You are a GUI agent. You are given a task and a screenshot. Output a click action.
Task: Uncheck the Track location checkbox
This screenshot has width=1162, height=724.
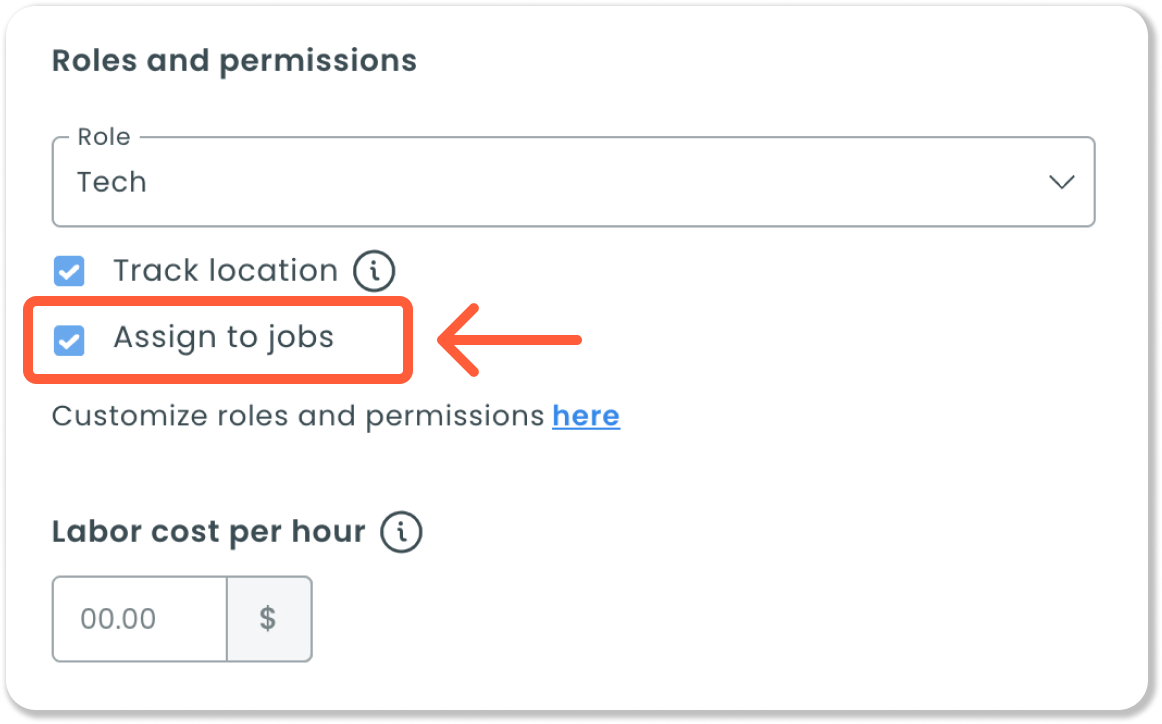click(69, 271)
